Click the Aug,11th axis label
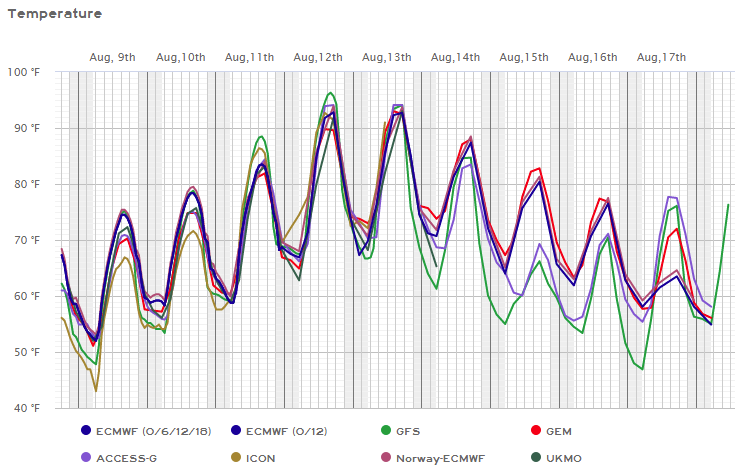Viewport: 741px width, 473px height. tap(250, 58)
